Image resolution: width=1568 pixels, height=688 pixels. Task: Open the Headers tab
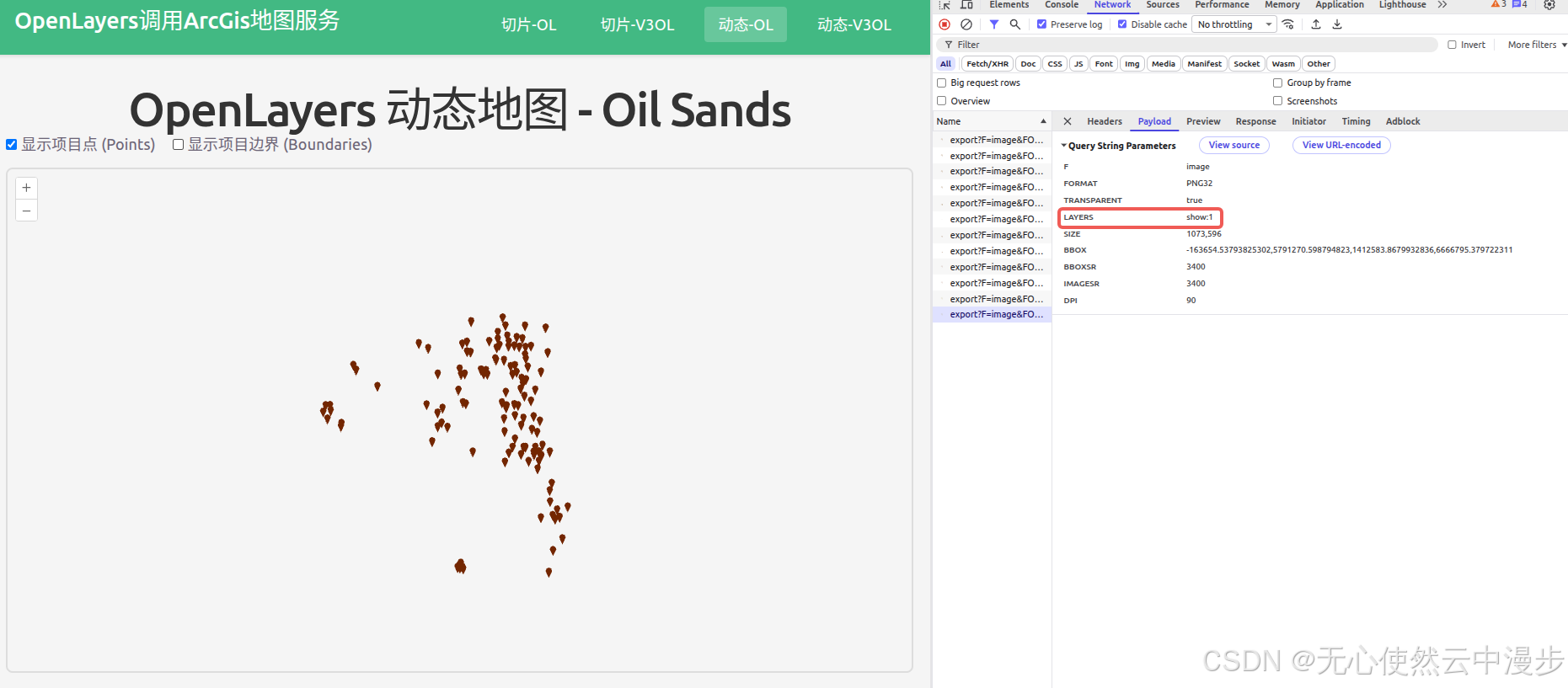1105,121
